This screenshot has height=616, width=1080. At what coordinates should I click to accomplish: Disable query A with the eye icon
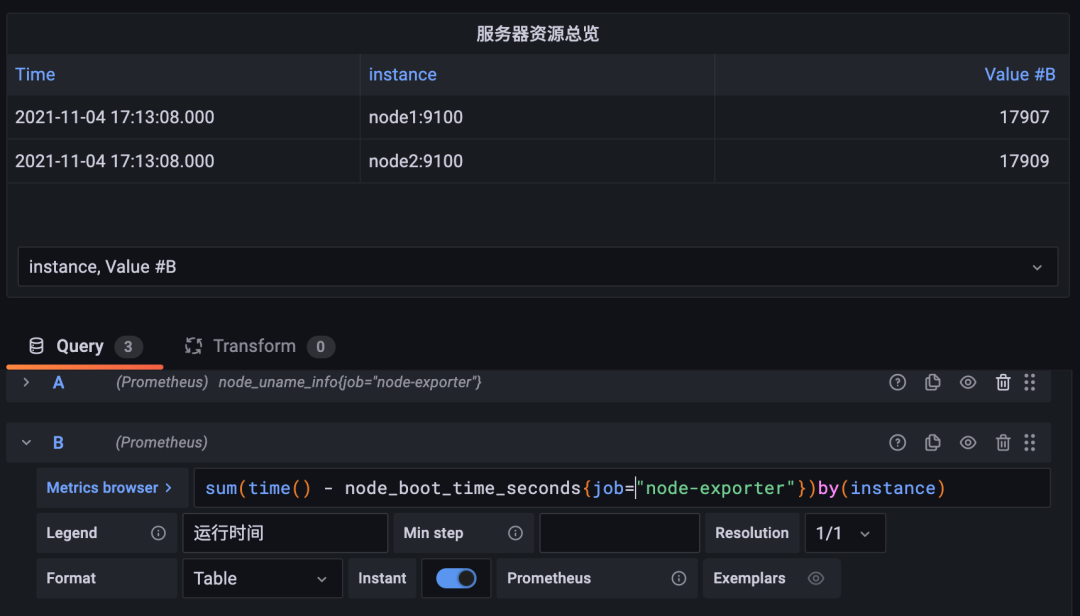(968, 382)
